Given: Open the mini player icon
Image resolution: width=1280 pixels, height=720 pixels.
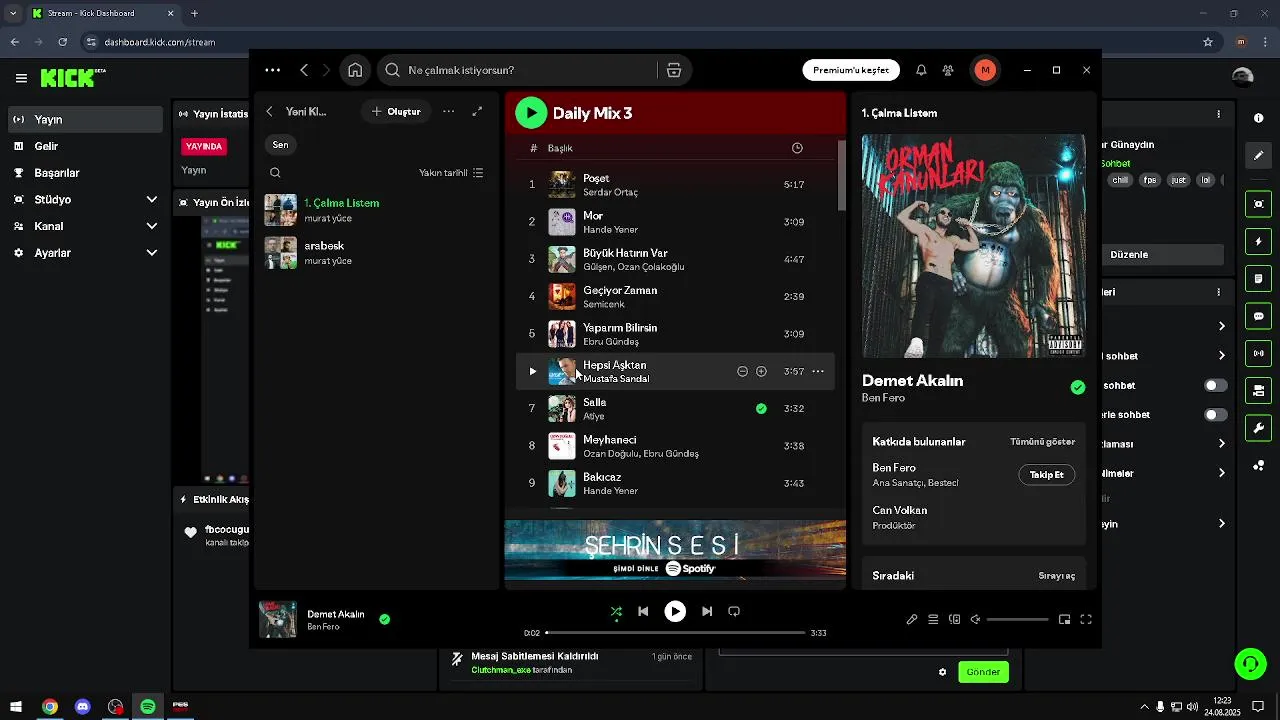Looking at the screenshot, I should (x=1064, y=619).
